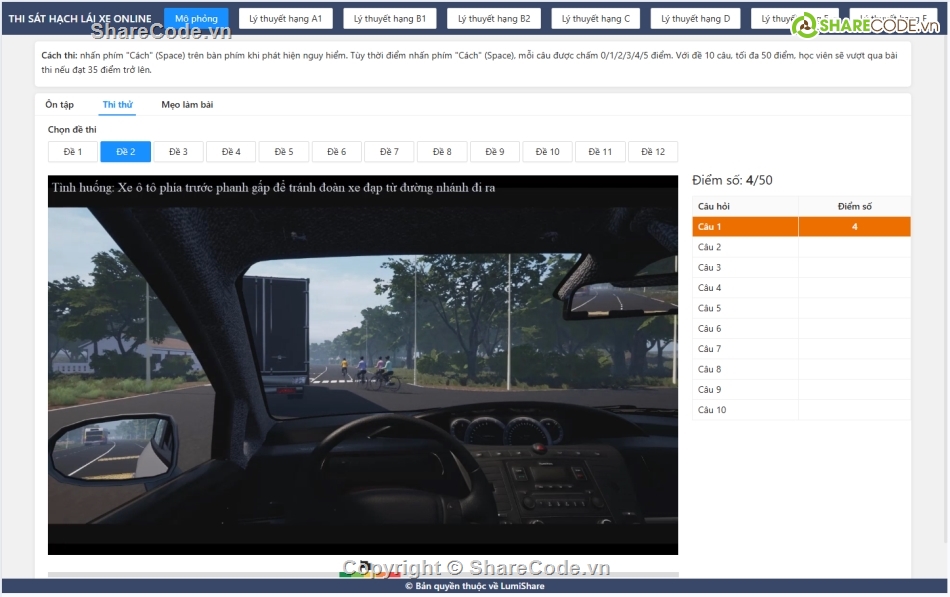Pick exam Đề 5
The width and height of the screenshot is (950, 597).
point(284,152)
